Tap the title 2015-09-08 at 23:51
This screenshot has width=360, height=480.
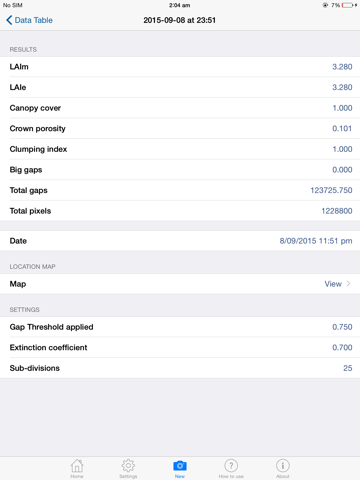(180, 20)
